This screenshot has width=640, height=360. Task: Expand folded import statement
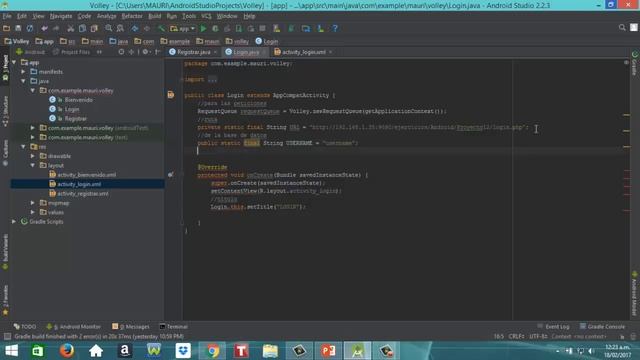[x=212, y=80]
